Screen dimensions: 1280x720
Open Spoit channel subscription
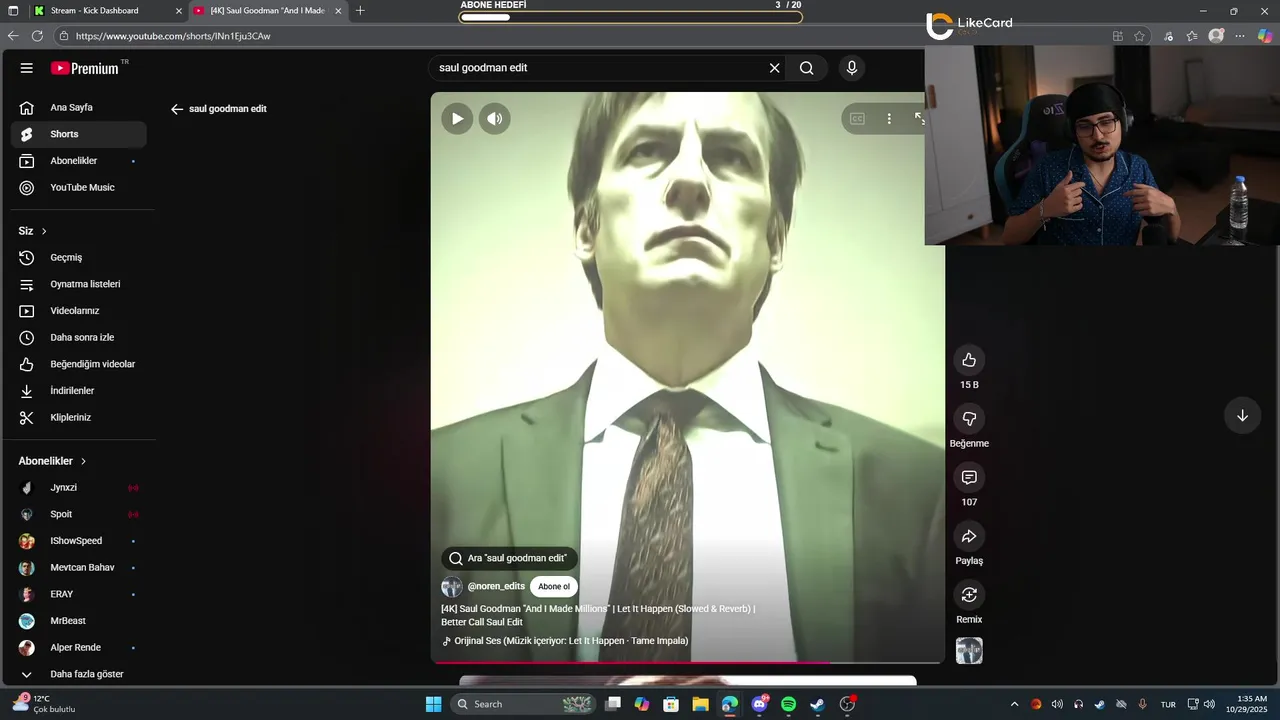pyautogui.click(x=78, y=514)
